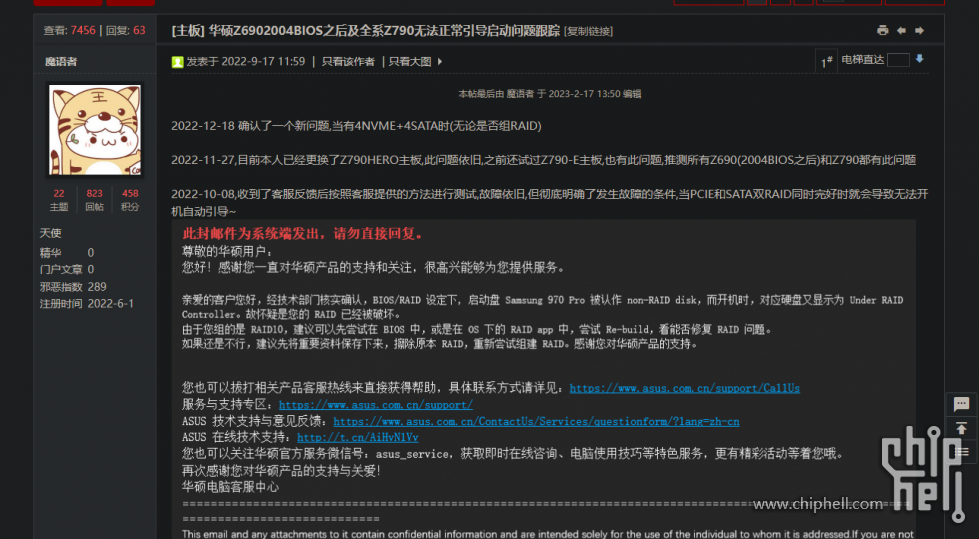Click the 回复: 63 reply count
Viewport: 979px width, 539px height.
(x=125, y=30)
